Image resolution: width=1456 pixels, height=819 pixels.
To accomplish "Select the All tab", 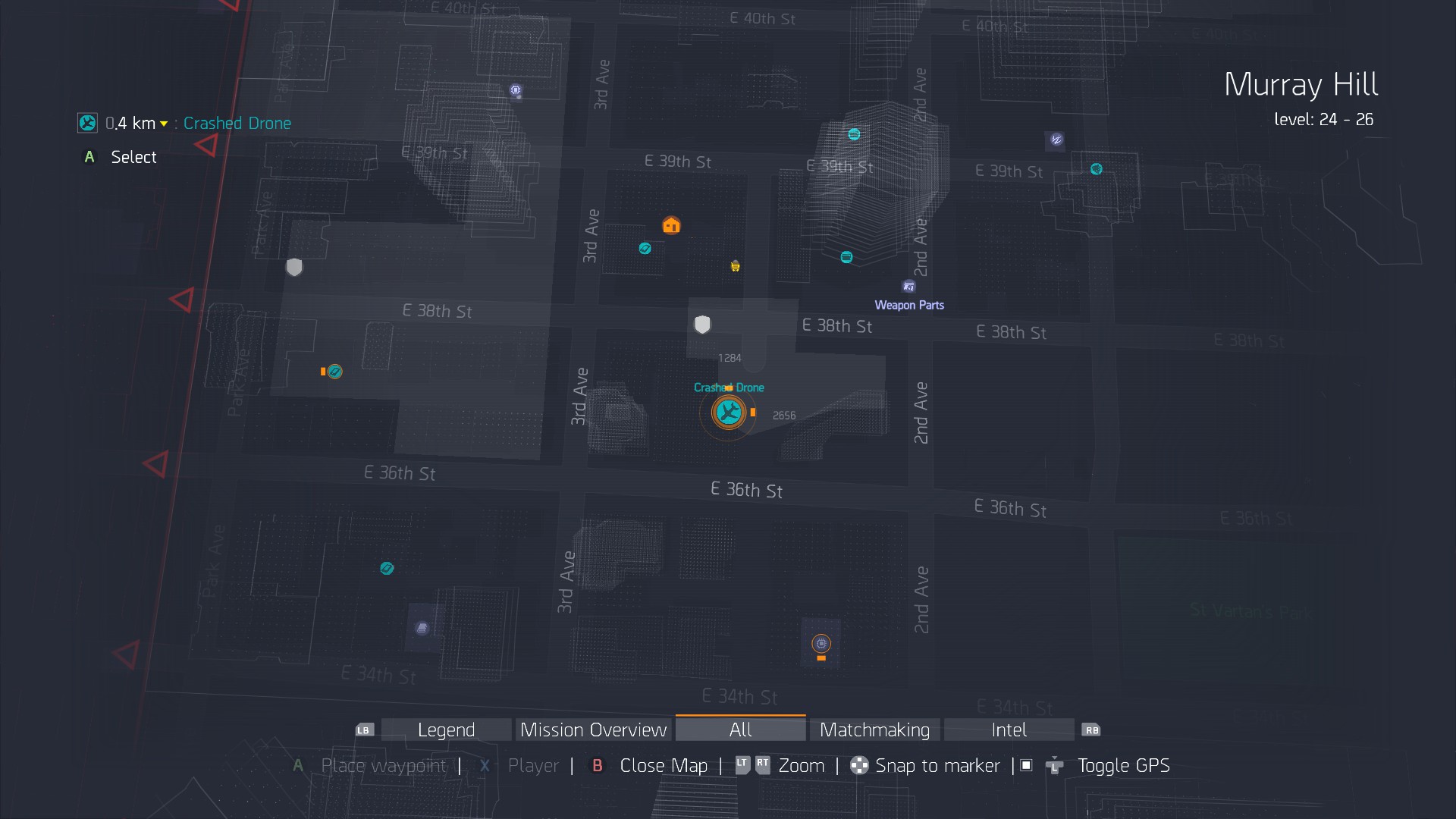I will point(740,730).
